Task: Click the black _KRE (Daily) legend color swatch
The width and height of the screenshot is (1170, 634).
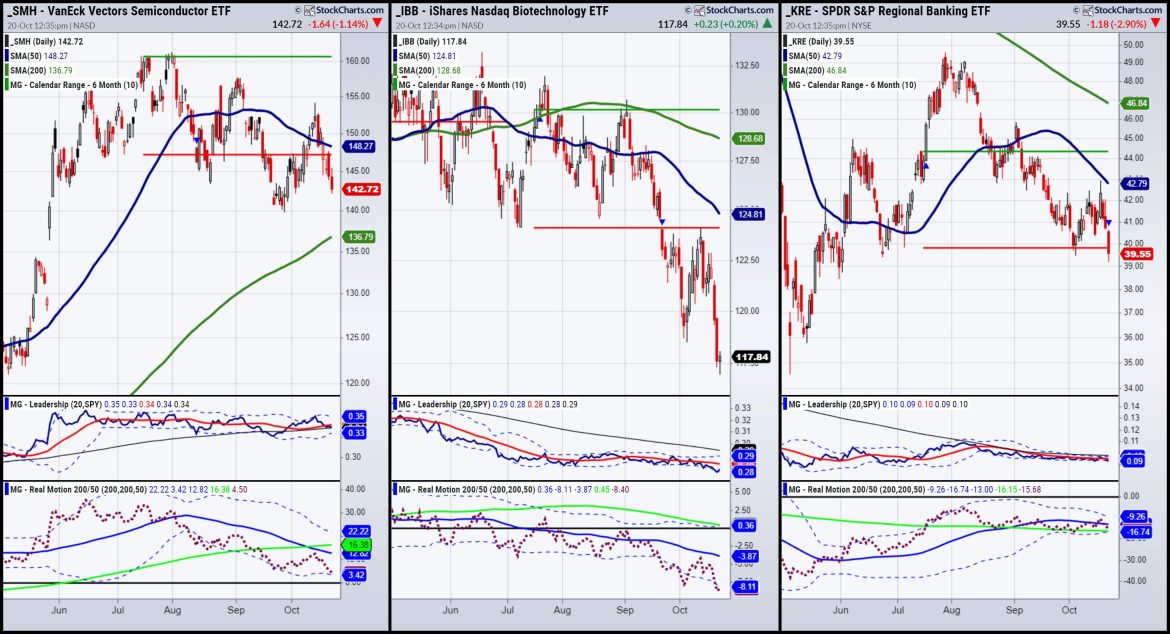Action: tap(783, 42)
